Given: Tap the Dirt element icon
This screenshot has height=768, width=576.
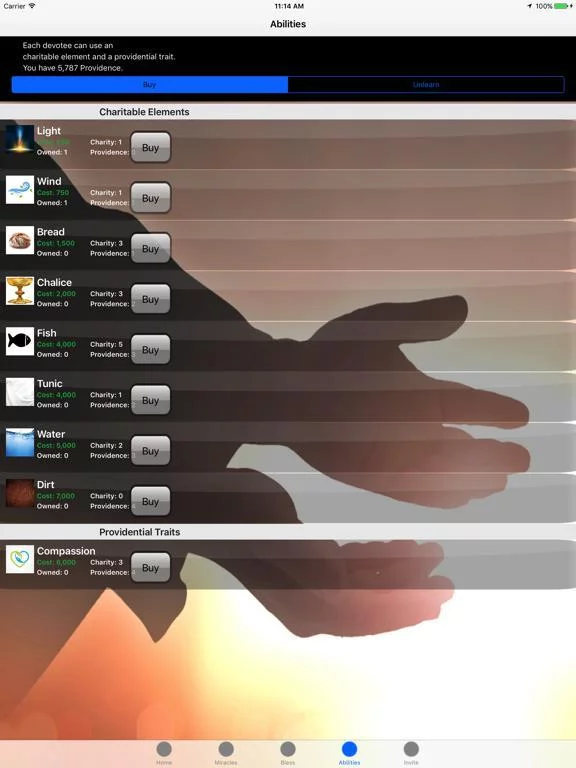Looking at the screenshot, I should [20, 493].
